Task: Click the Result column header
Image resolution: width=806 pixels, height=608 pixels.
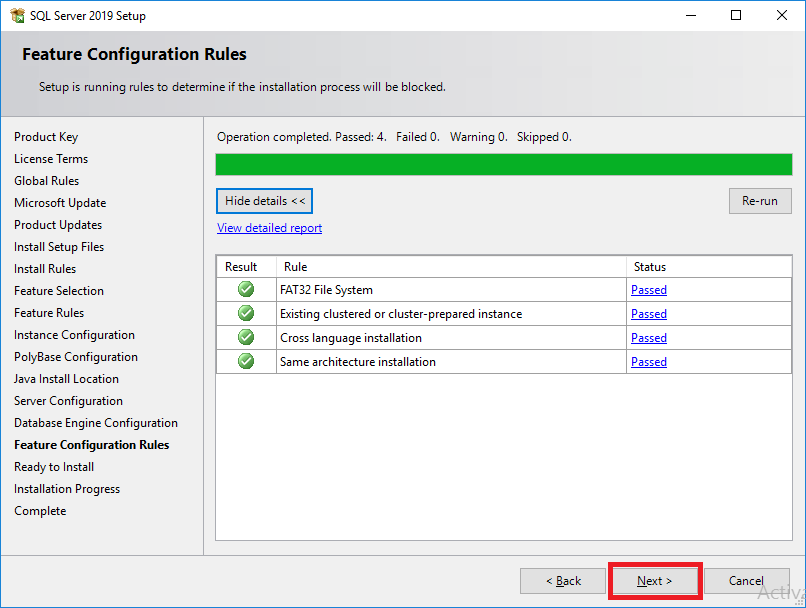Action: pos(246,267)
